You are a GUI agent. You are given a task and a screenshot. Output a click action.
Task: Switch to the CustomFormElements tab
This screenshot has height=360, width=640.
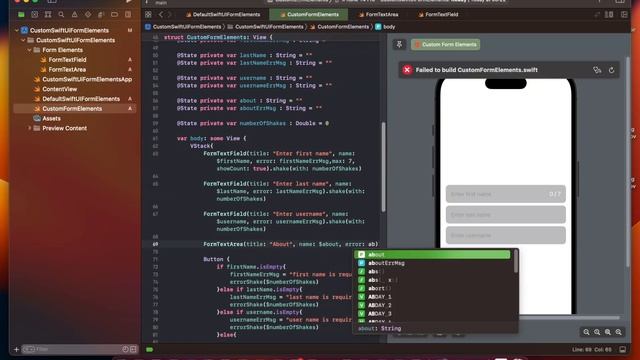[309, 15]
